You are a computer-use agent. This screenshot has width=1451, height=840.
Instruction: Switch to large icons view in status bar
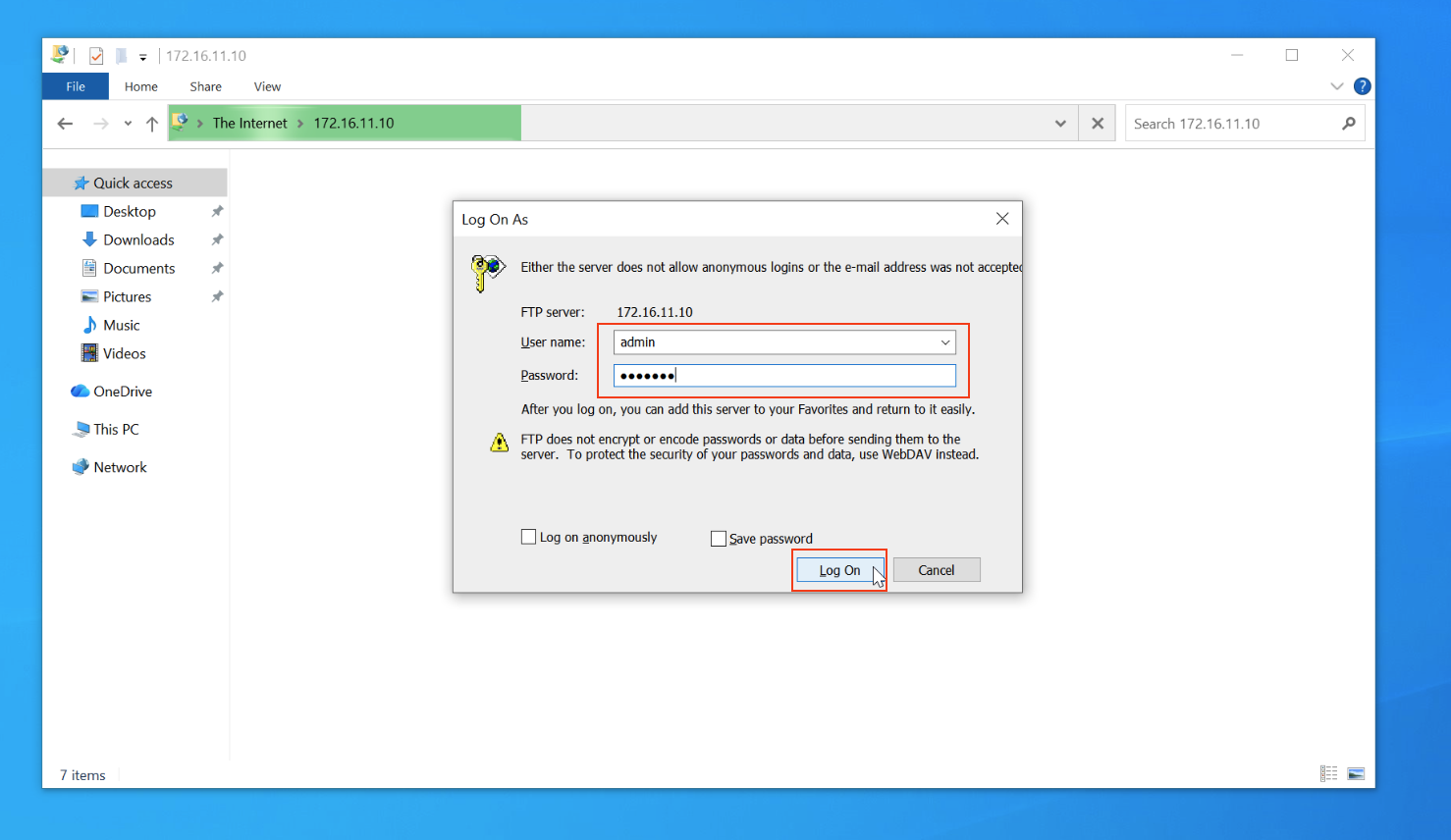point(1356,774)
